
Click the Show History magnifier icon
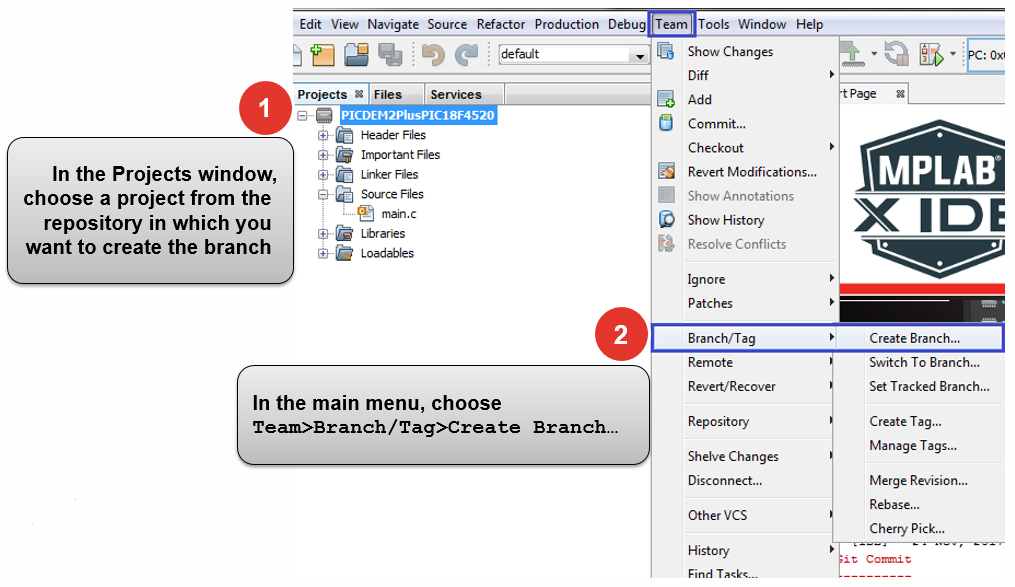pyautogui.click(x=666, y=219)
